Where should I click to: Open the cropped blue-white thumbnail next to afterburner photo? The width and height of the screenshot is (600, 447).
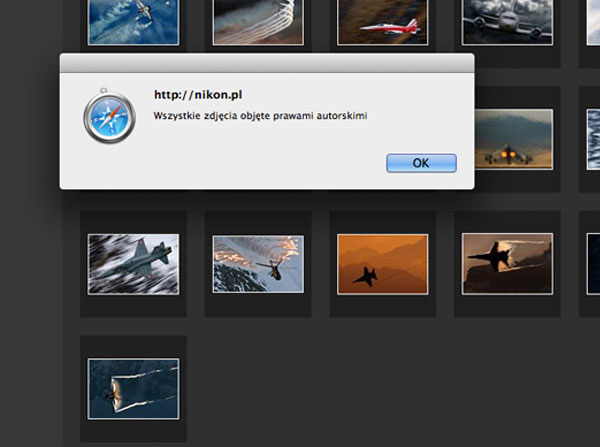pyautogui.click(x=593, y=139)
